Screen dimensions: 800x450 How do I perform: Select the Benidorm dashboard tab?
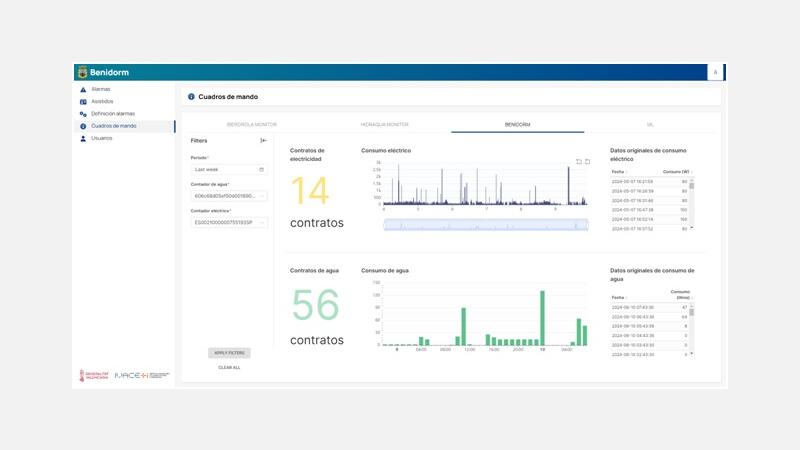517,124
